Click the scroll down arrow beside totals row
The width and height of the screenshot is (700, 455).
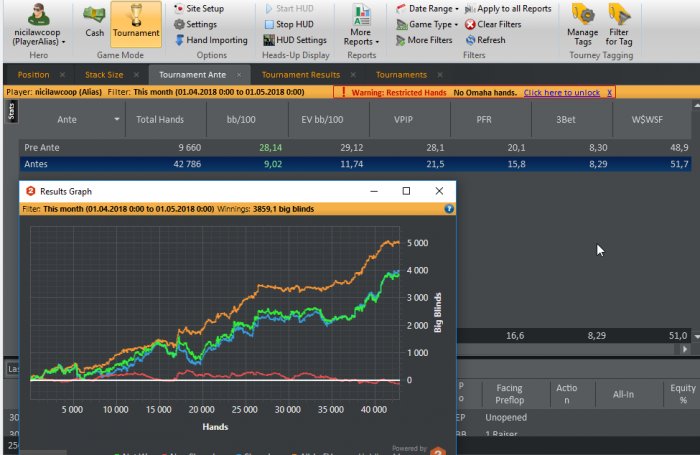[x=696, y=336]
